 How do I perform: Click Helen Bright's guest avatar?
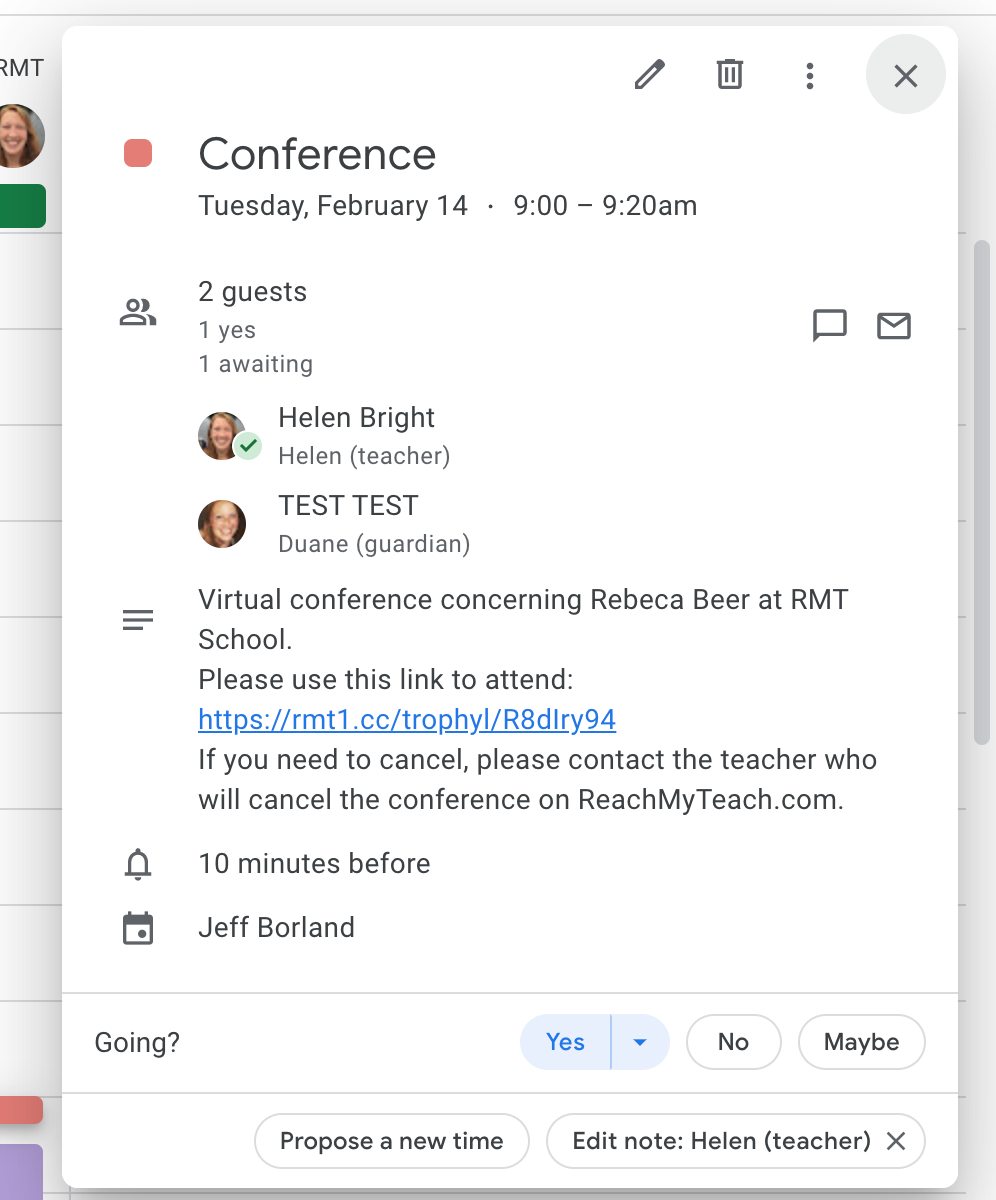tap(223, 436)
